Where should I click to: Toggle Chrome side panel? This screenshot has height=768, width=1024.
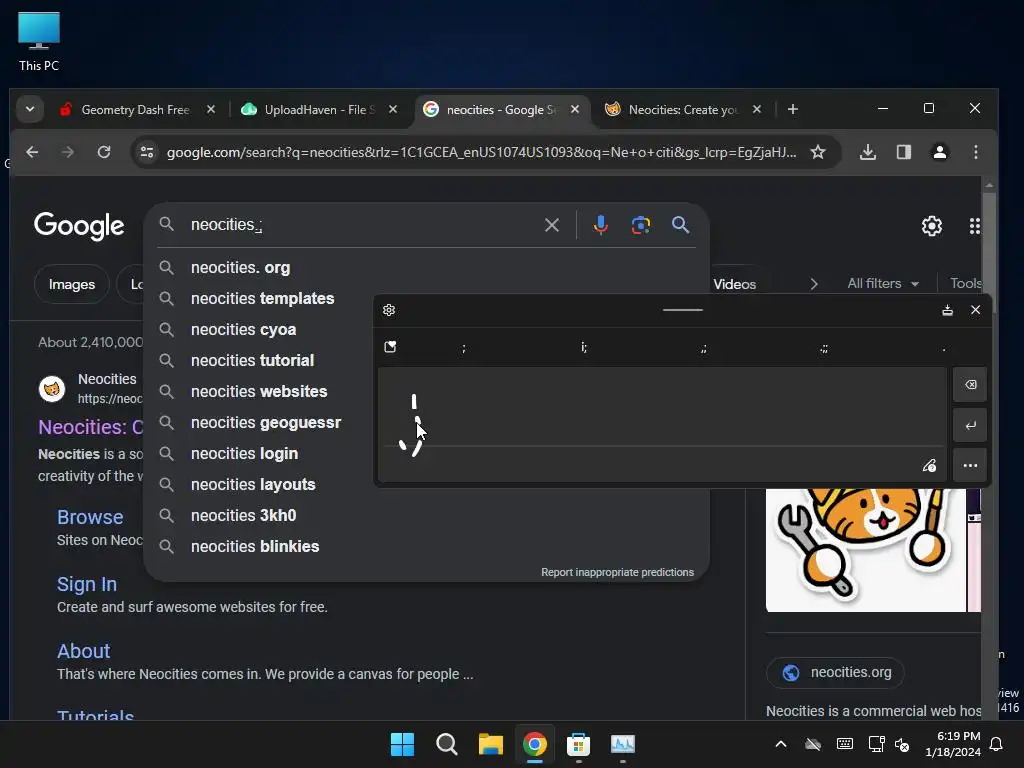tap(904, 152)
